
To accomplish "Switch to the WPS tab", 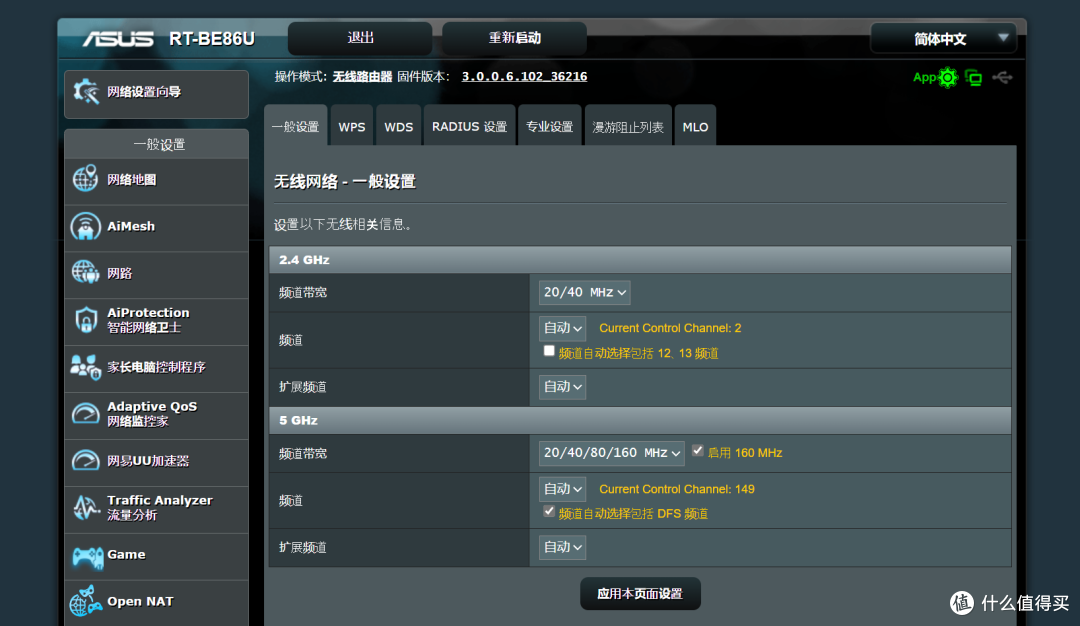I will tap(352, 127).
